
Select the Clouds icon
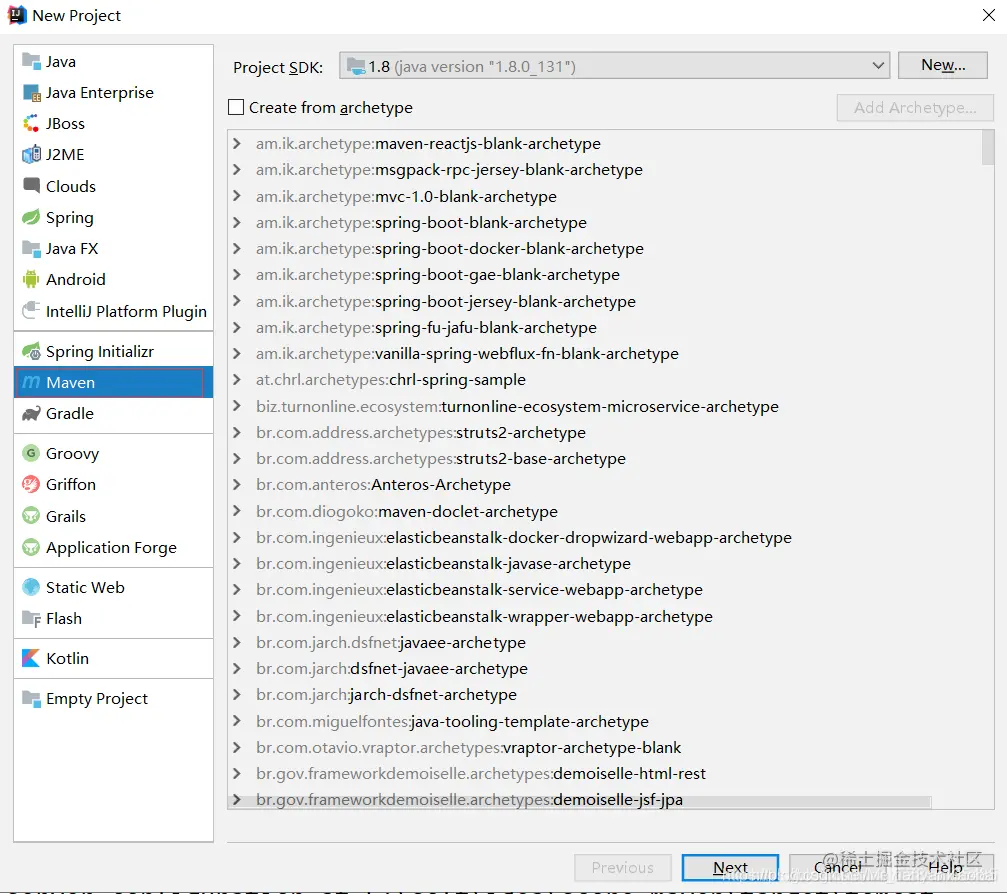pyautogui.click(x=31, y=186)
